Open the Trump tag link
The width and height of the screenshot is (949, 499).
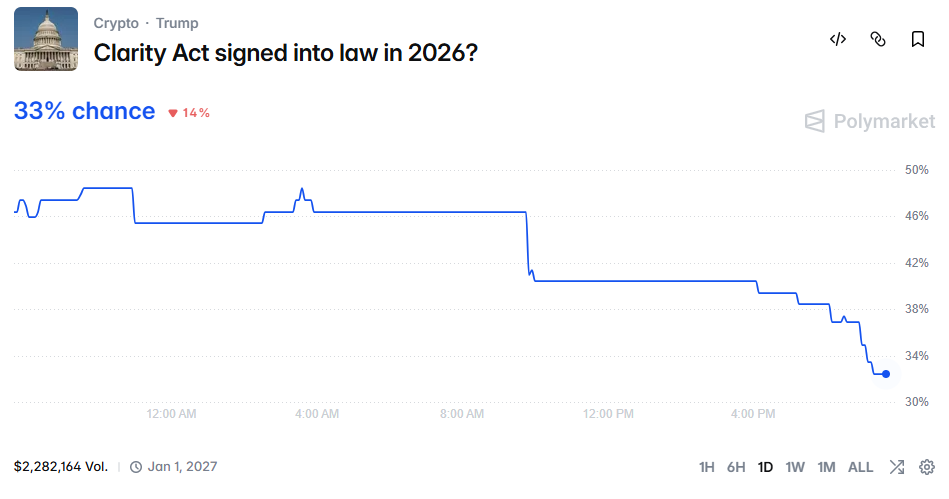(x=177, y=23)
